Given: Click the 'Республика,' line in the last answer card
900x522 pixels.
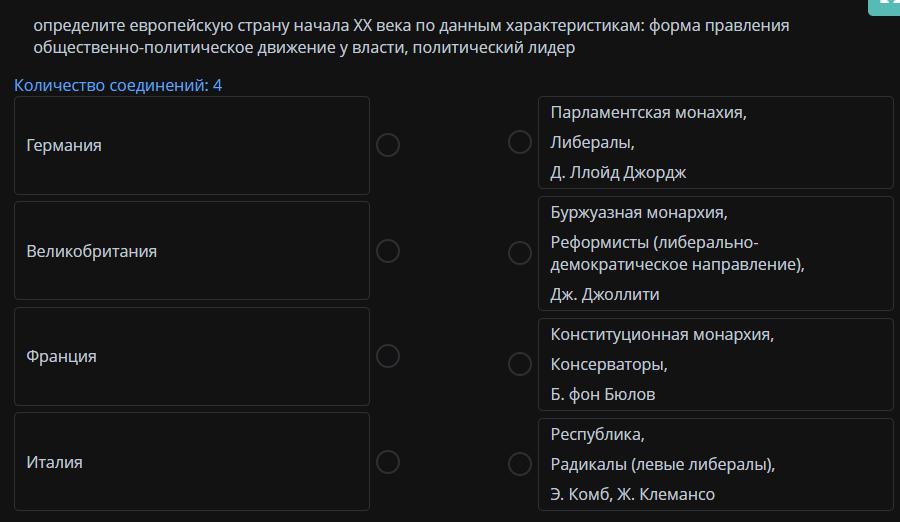Looking at the screenshot, I should pos(598,434).
